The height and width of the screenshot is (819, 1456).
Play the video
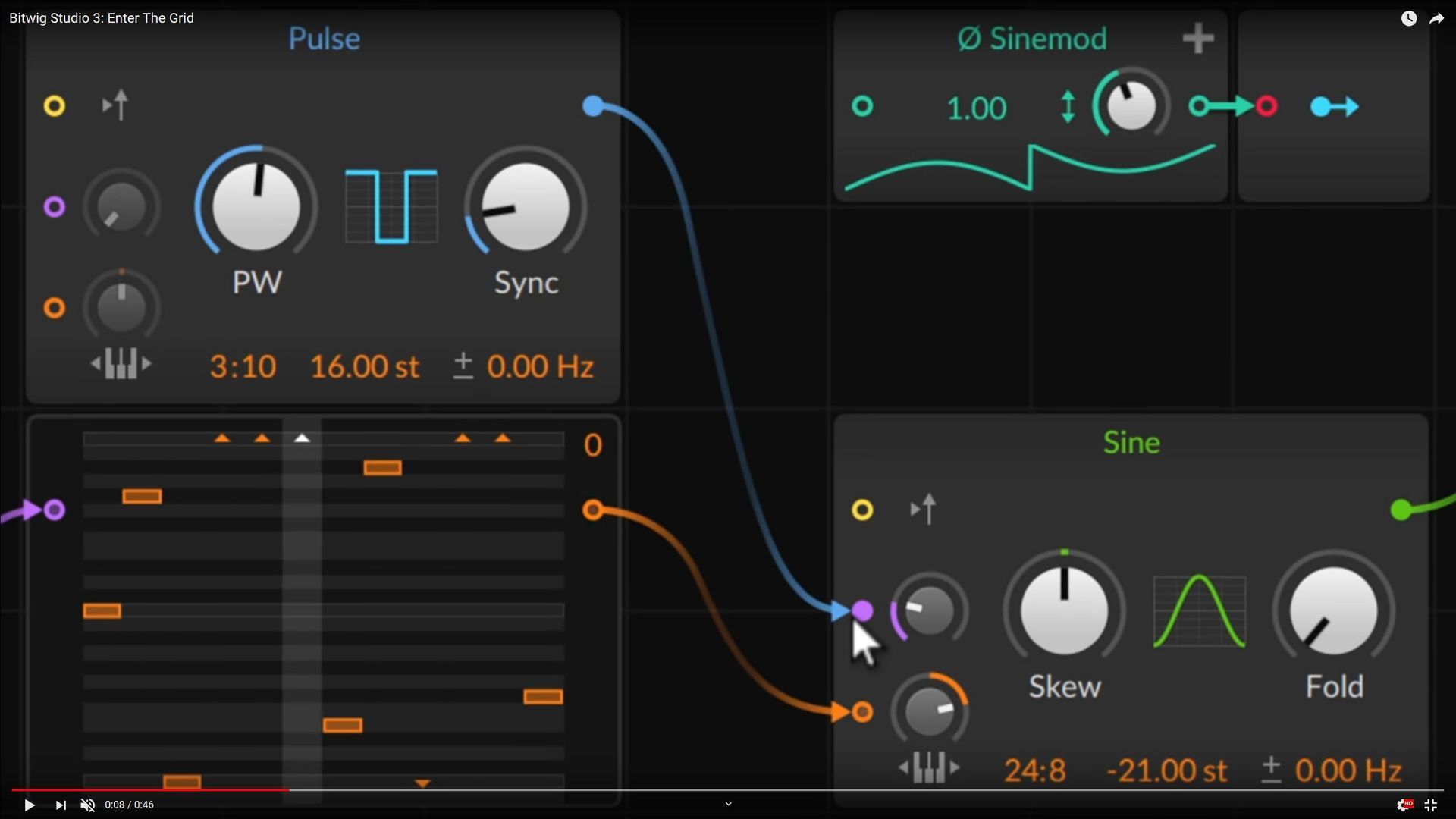[29, 805]
